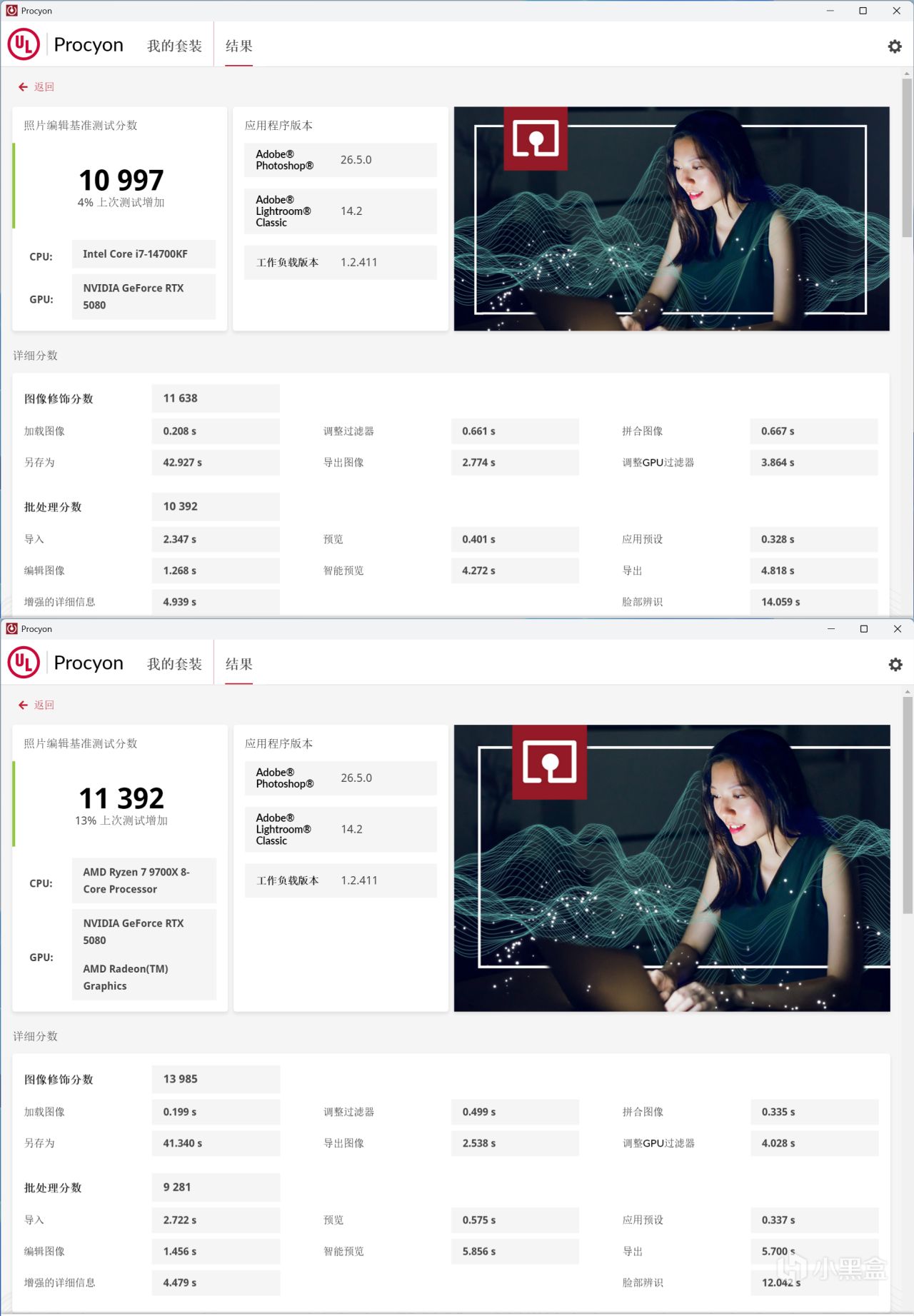The width and height of the screenshot is (914, 1316).
Task: Click CPU value AMD Ryzen 7 9700X
Action: [144, 880]
